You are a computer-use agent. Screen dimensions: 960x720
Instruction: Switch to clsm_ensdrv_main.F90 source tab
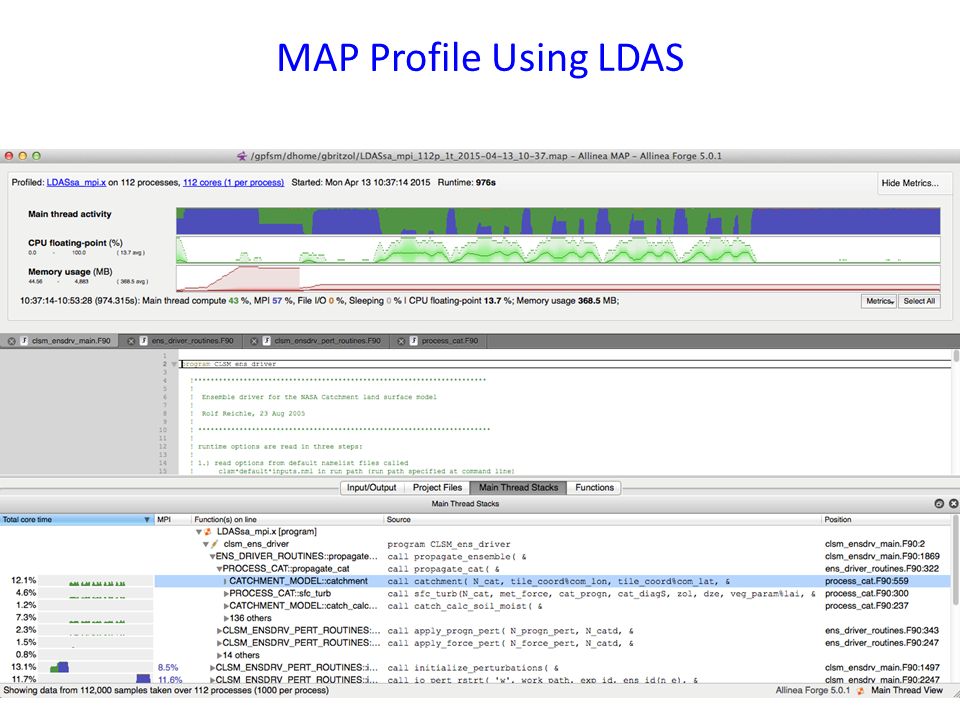pos(59,341)
